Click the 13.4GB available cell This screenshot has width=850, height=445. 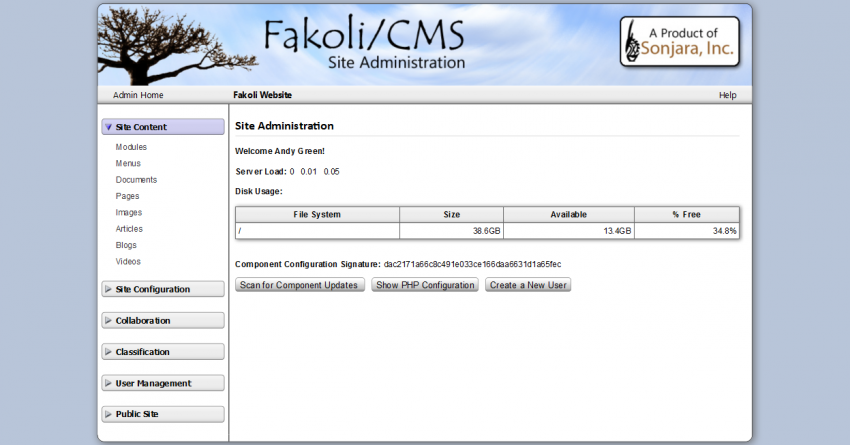[x=569, y=231]
